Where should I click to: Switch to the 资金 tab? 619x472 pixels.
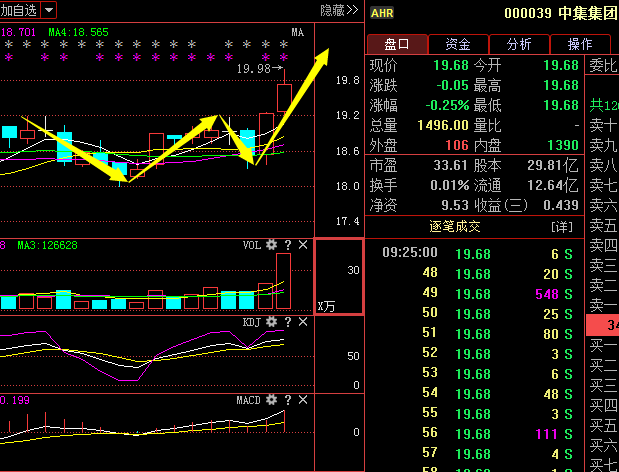pyautogui.click(x=458, y=44)
